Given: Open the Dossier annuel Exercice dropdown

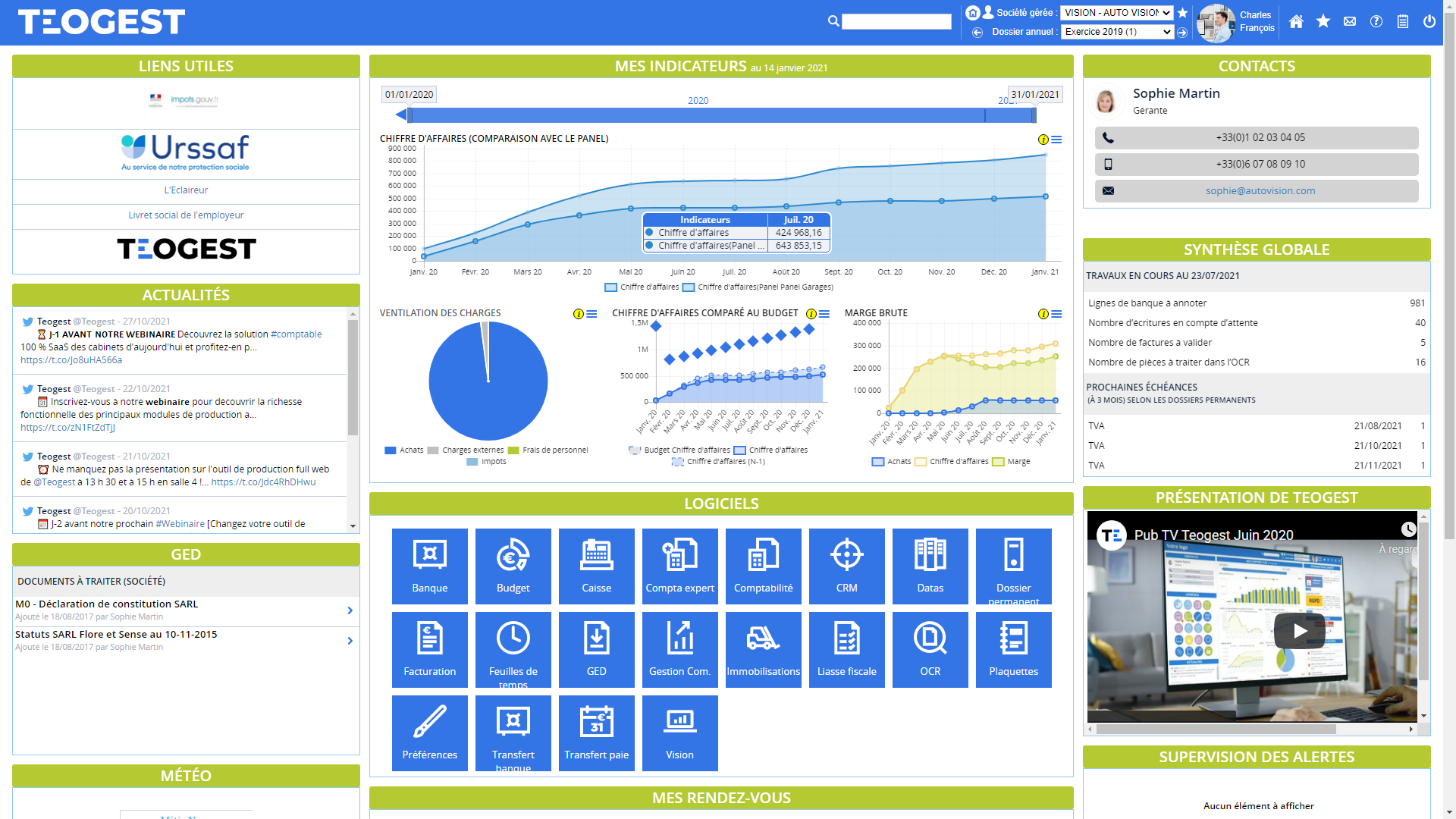Looking at the screenshot, I should coord(1116,32).
